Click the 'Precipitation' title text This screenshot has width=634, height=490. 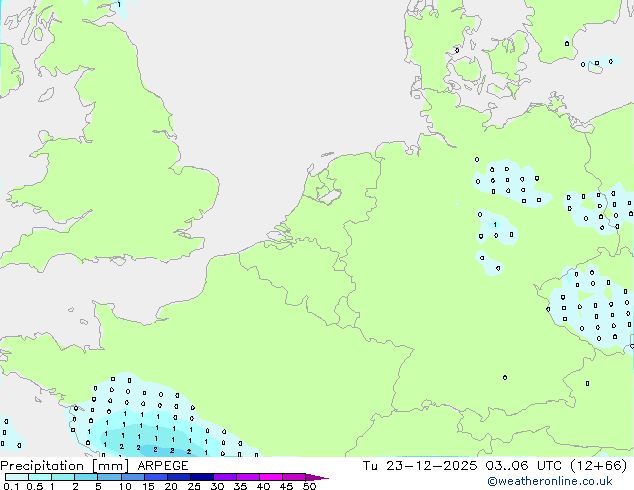coord(42,466)
